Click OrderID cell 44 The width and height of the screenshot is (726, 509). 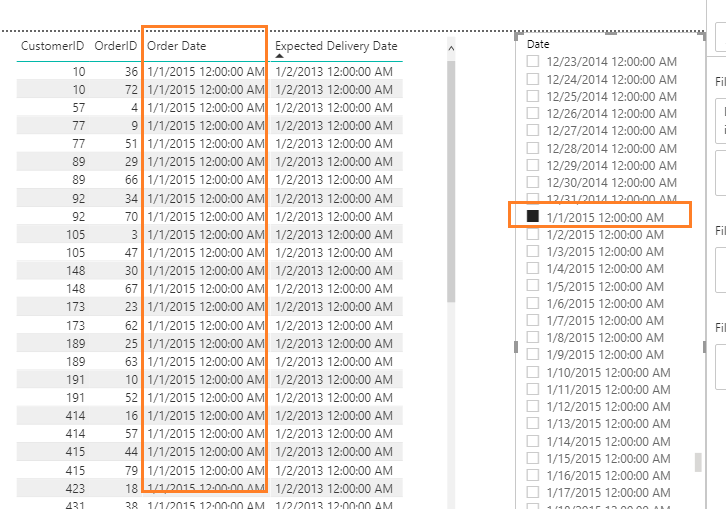tap(131, 452)
